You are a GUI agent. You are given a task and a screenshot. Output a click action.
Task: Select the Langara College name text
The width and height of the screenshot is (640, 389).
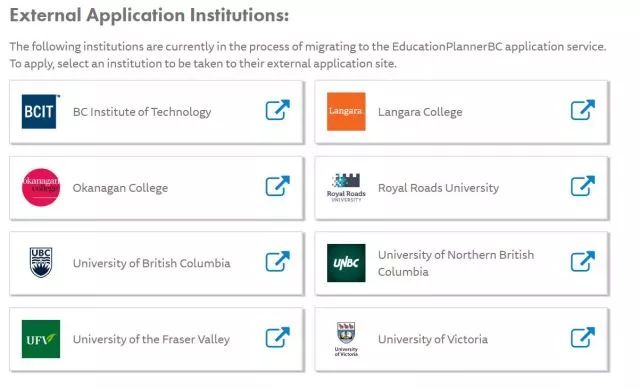coord(420,112)
